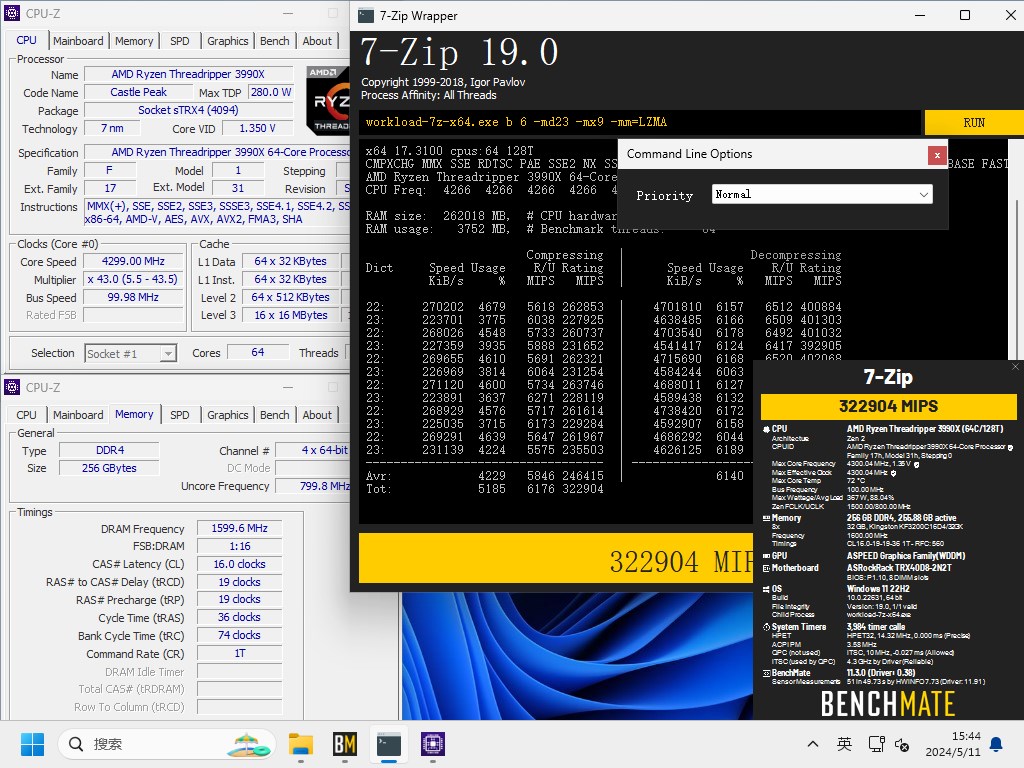Open Bench tab in Memory-timings CPU-Z window
The image size is (1024, 768).
tap(274, 415)
